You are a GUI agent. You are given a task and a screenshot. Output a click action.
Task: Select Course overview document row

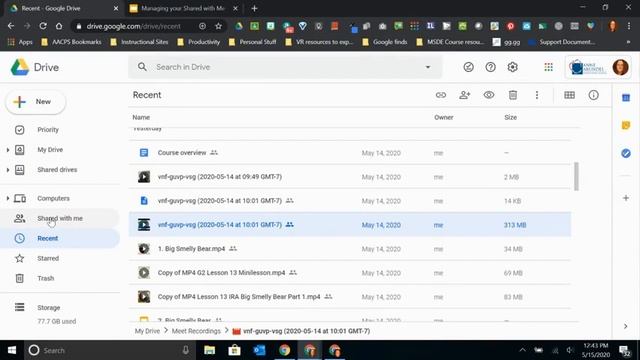click(x=350, y=153)
